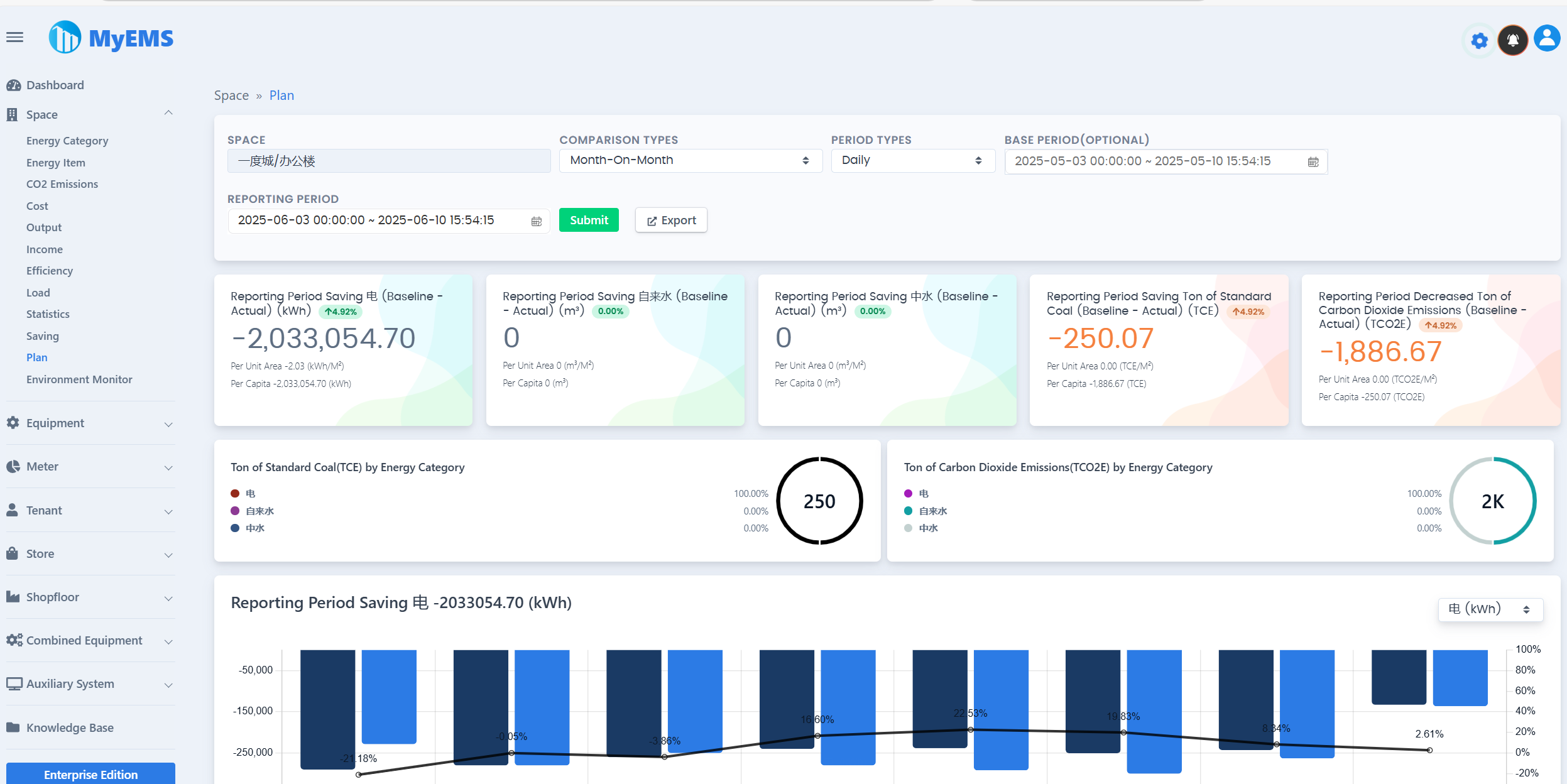Click the hamburger menu icon
This screenshot has width=1567, height=784.
point(15,38)
